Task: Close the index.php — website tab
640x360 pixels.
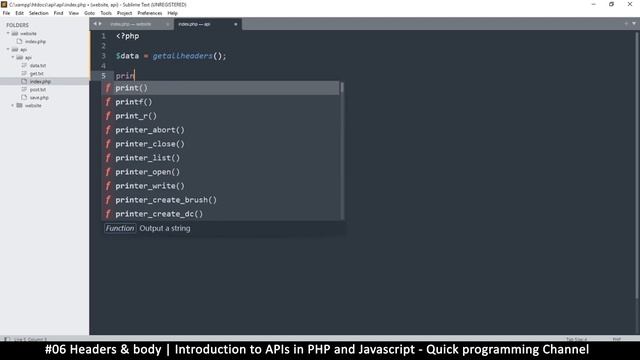Action: (168, 24)
